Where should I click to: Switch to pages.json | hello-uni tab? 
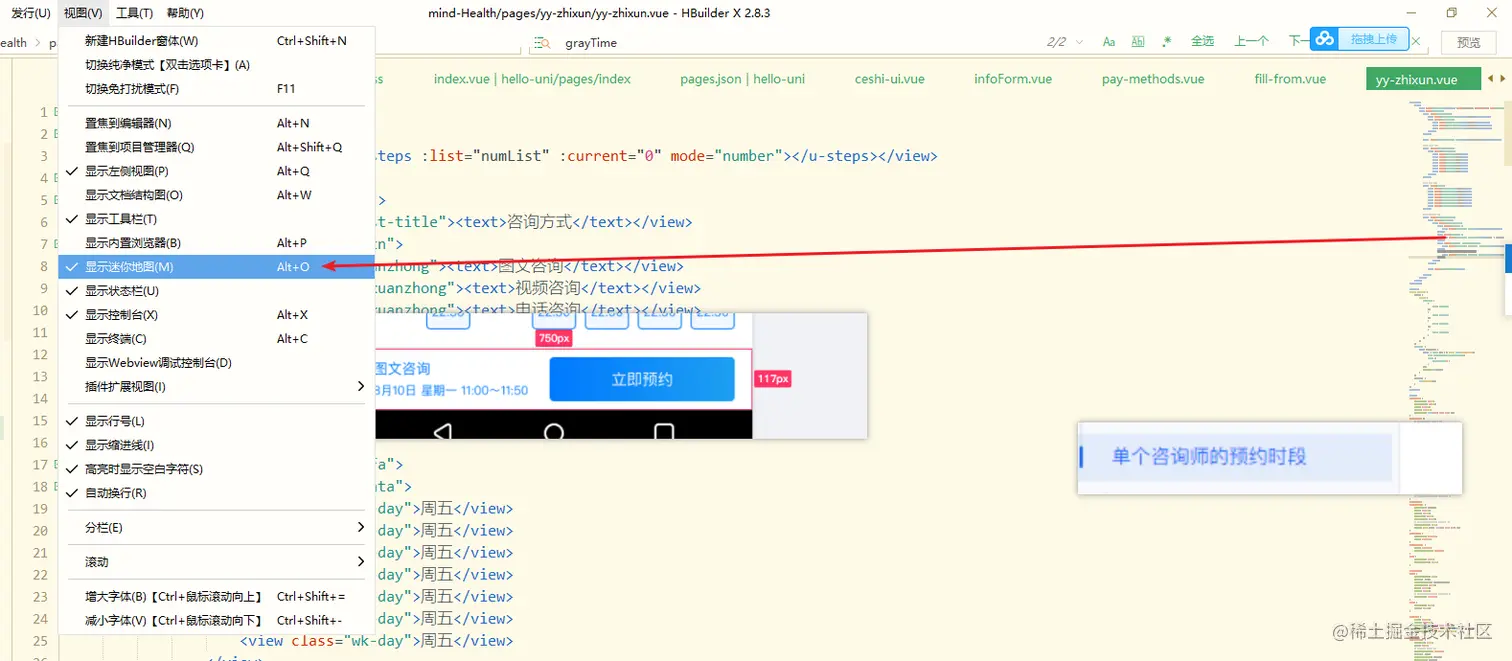pyautogui.click(x=742, y=79)
